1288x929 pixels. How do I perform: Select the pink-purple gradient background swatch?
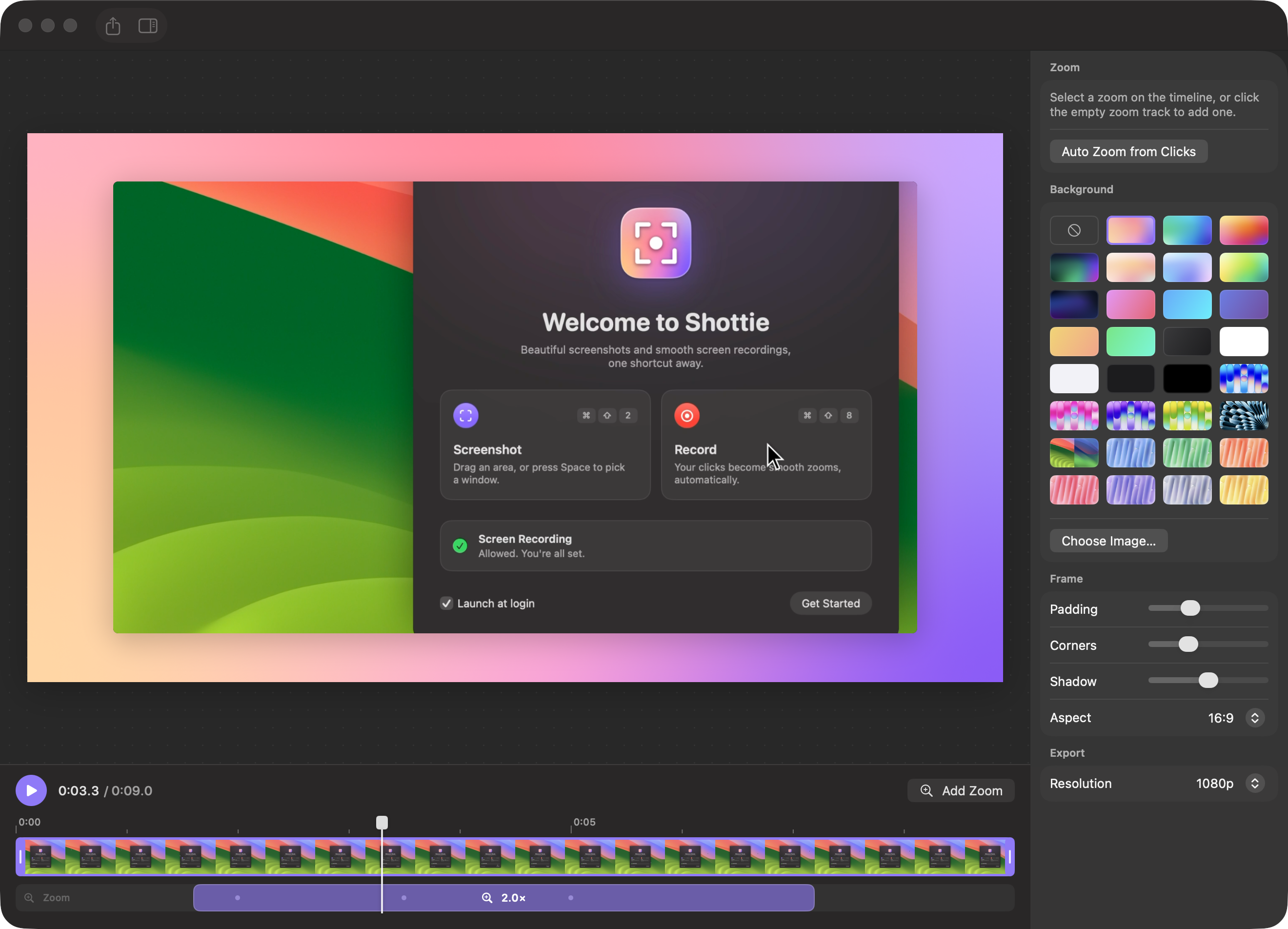(x=1131, y=231)
